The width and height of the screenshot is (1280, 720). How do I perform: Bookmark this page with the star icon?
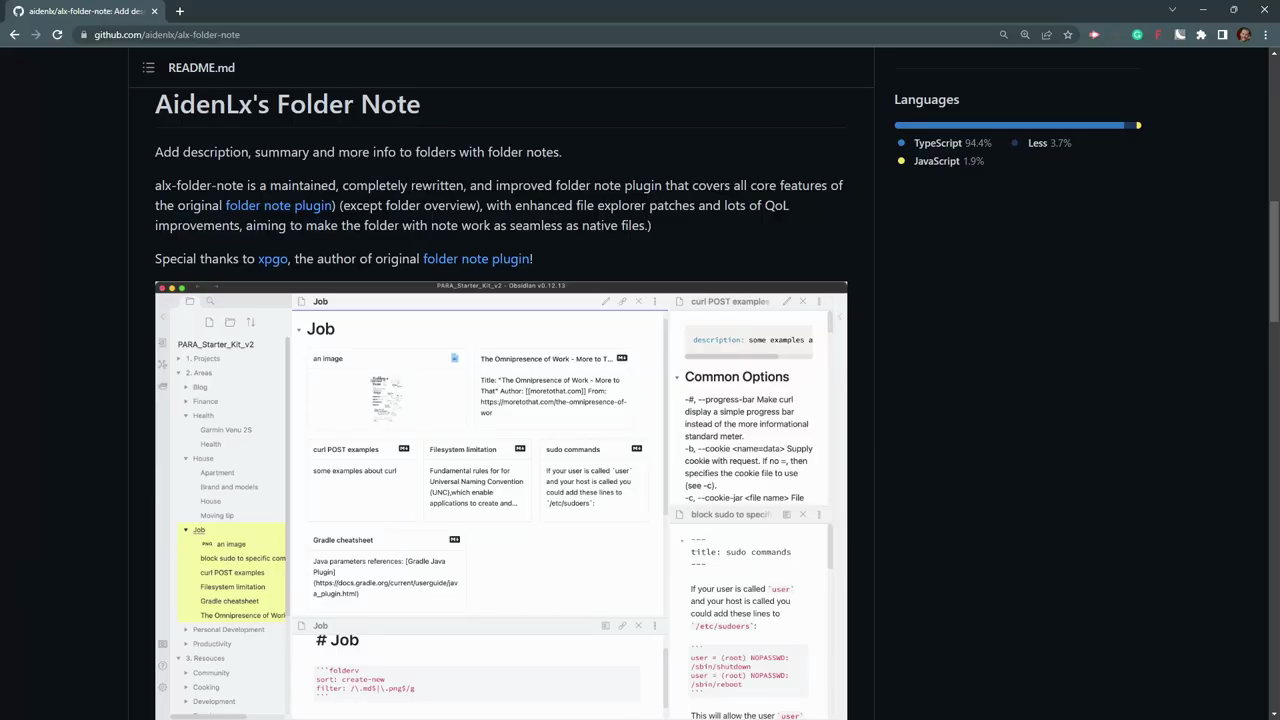pyautogui.click(x=1068, y=35)
